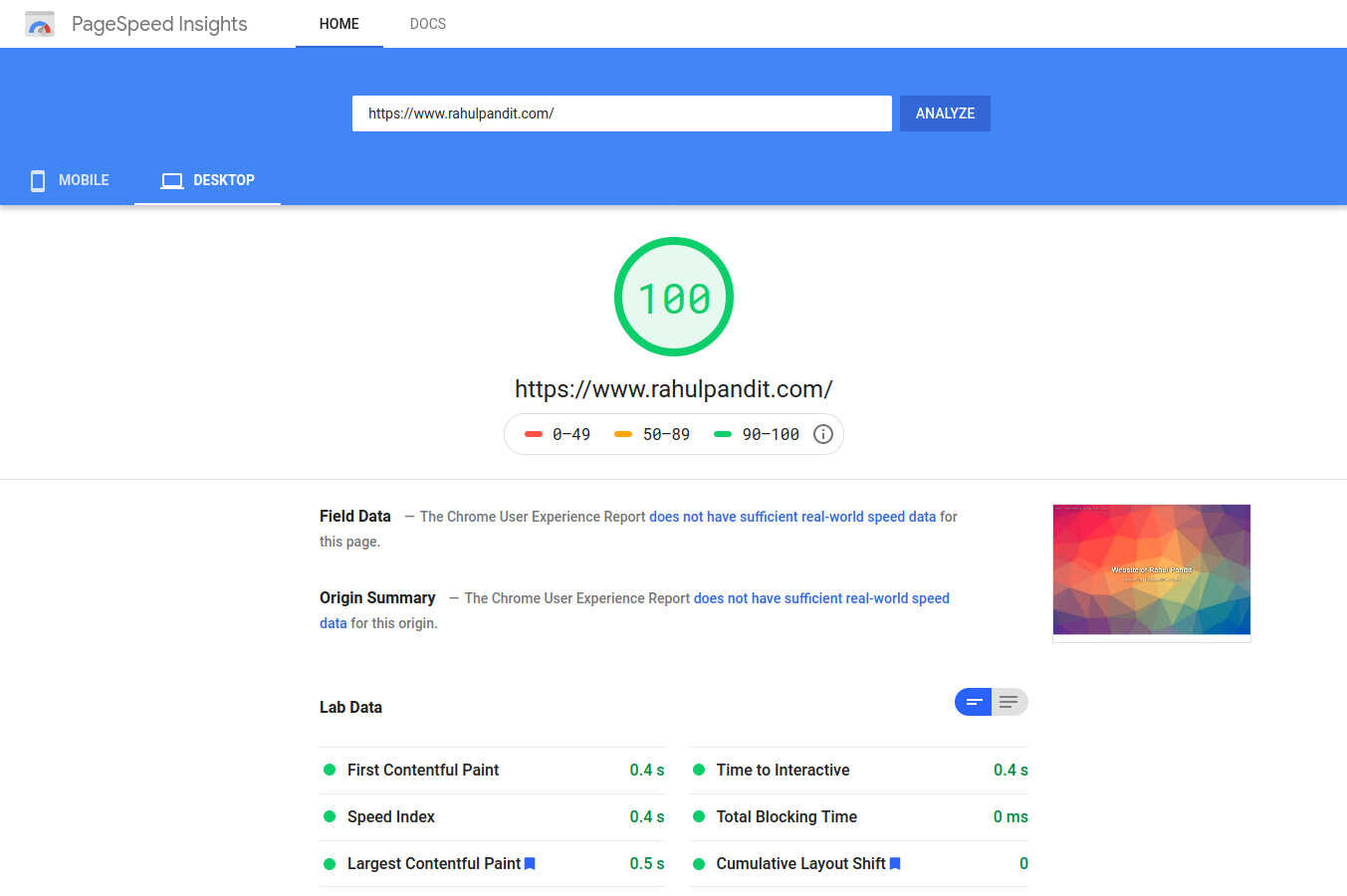Click the green status dot beside Speed Index

[x=329, y=816]
